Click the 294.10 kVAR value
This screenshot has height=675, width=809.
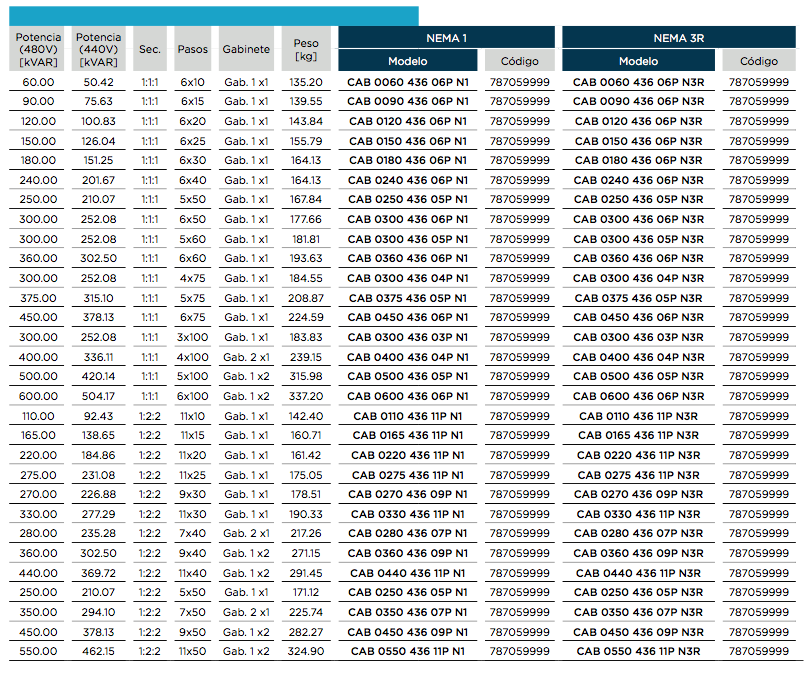point(99,613)
